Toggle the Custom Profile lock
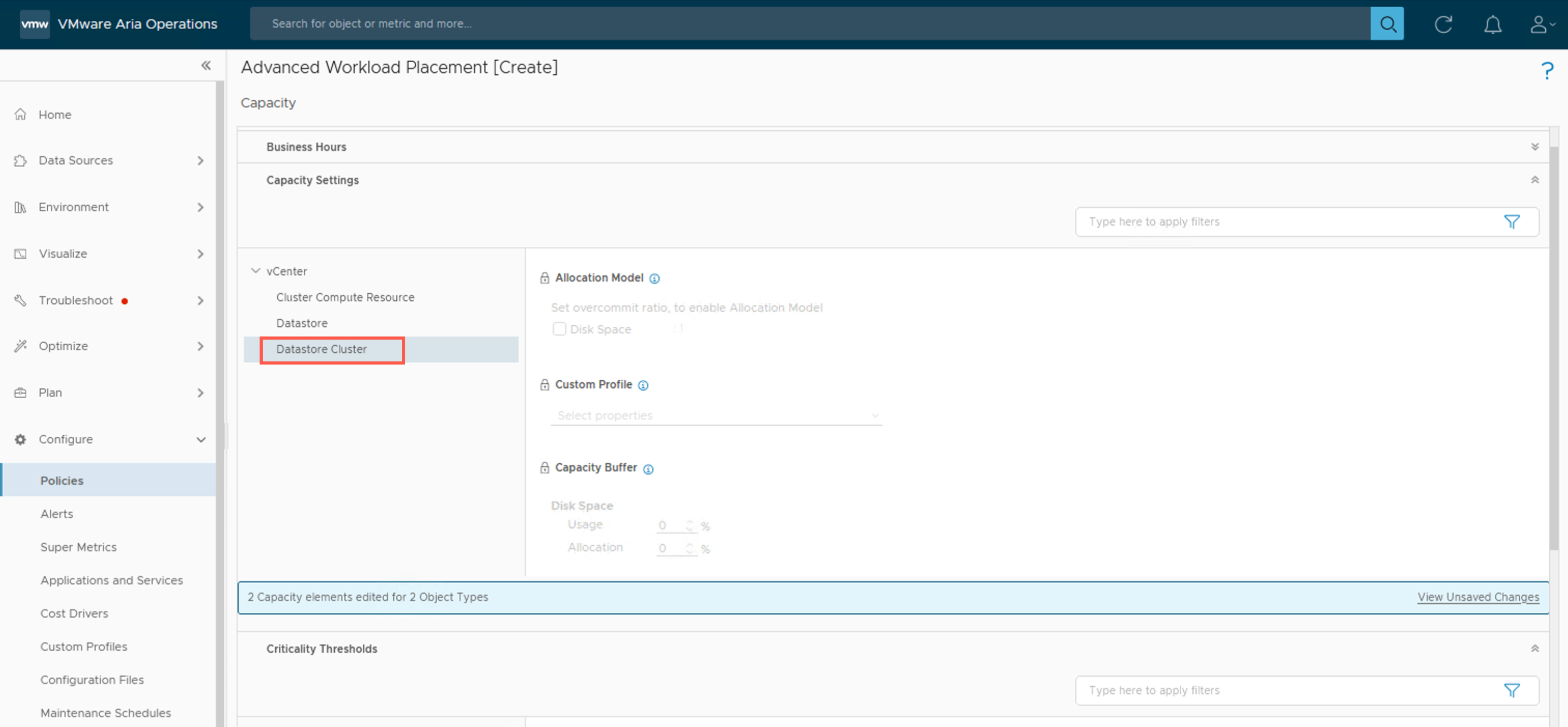The image size is (1568, 727). tap(544, 385)
